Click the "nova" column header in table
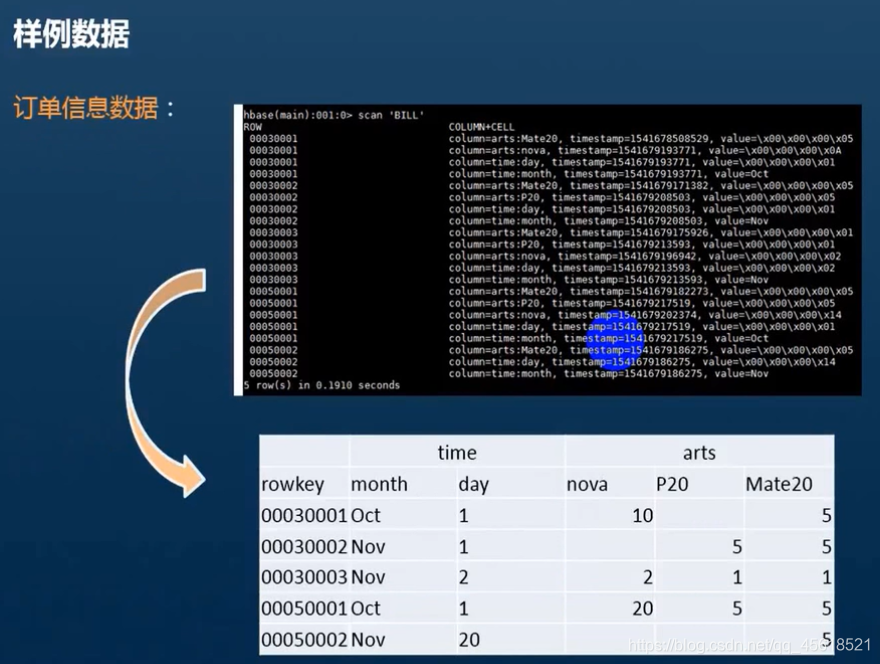This screenshot has width=880, height=664. [x=587, y=484]
